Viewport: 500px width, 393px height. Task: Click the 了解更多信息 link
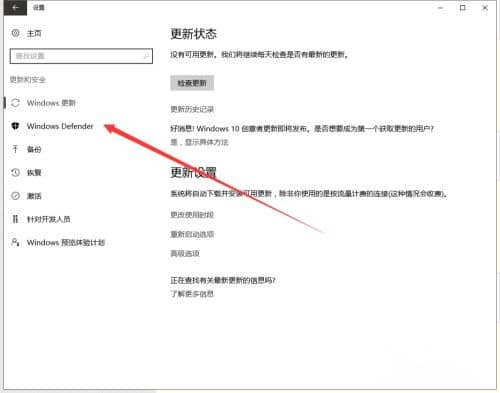(x=192, y=294)
